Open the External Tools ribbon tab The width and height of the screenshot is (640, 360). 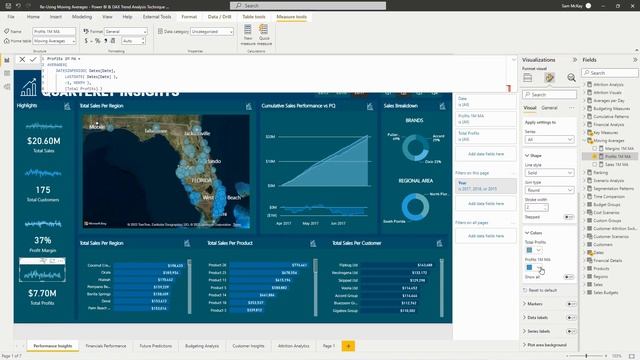(x=157, y=17)
